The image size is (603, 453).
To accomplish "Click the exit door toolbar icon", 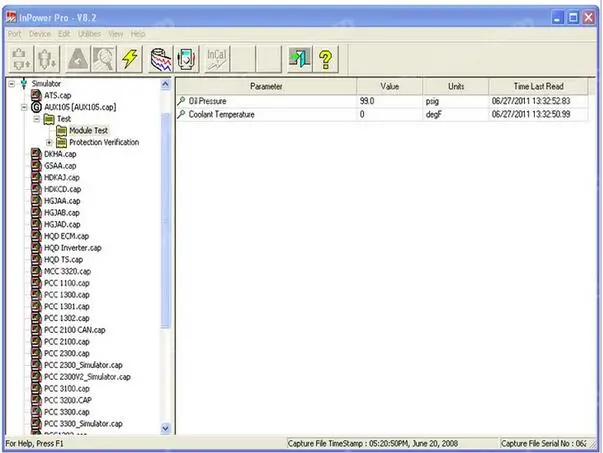I will pos(300,59).
